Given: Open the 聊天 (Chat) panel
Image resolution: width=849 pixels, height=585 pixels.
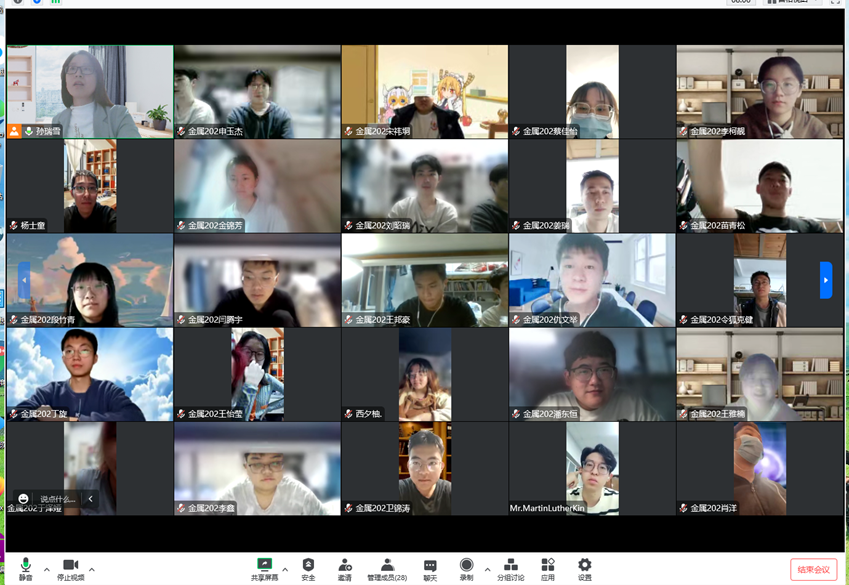Looking at the screenshot, I should tap(430, 567).
